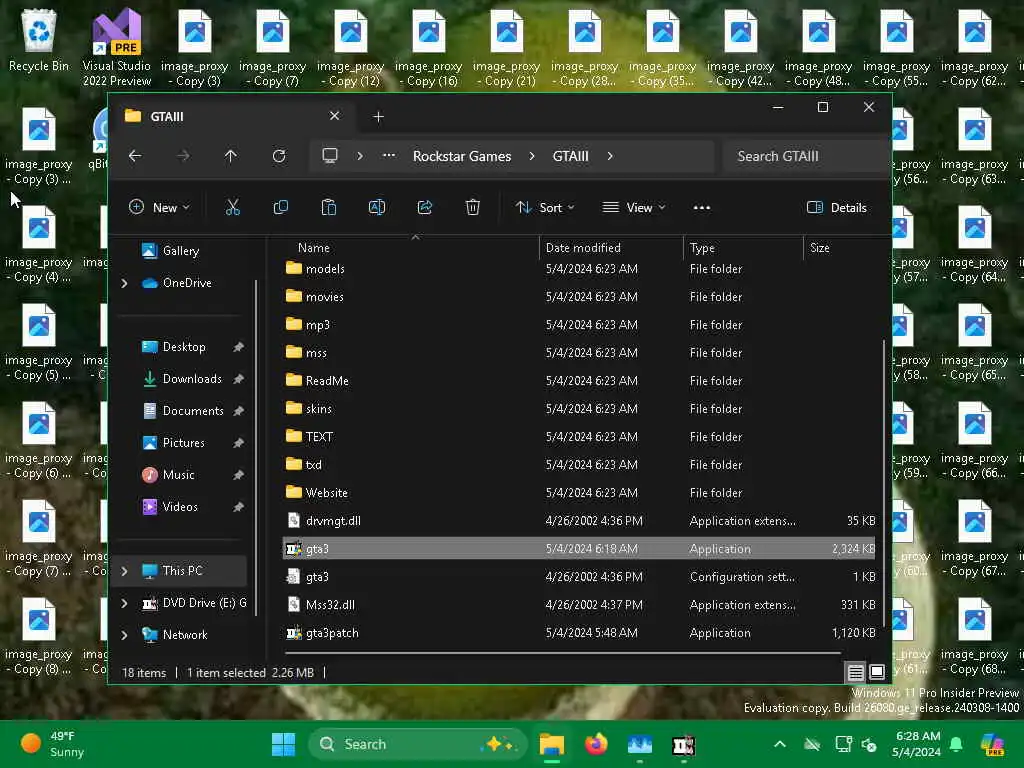1024x768 pixels.
Task: Refresh the GTAIII folder view
Action: pos(279,156)
